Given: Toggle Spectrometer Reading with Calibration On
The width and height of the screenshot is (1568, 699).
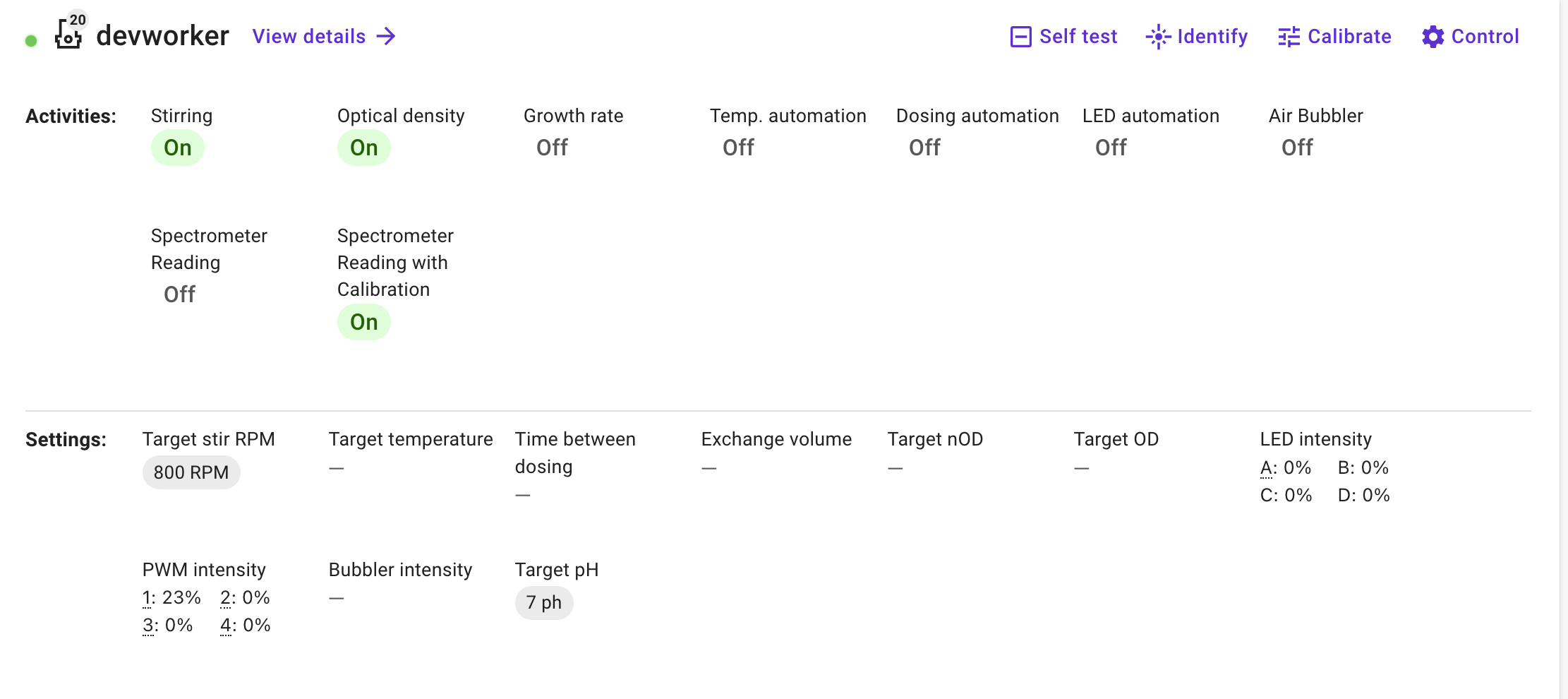Looking at the screenshot, I should (364, 322).
